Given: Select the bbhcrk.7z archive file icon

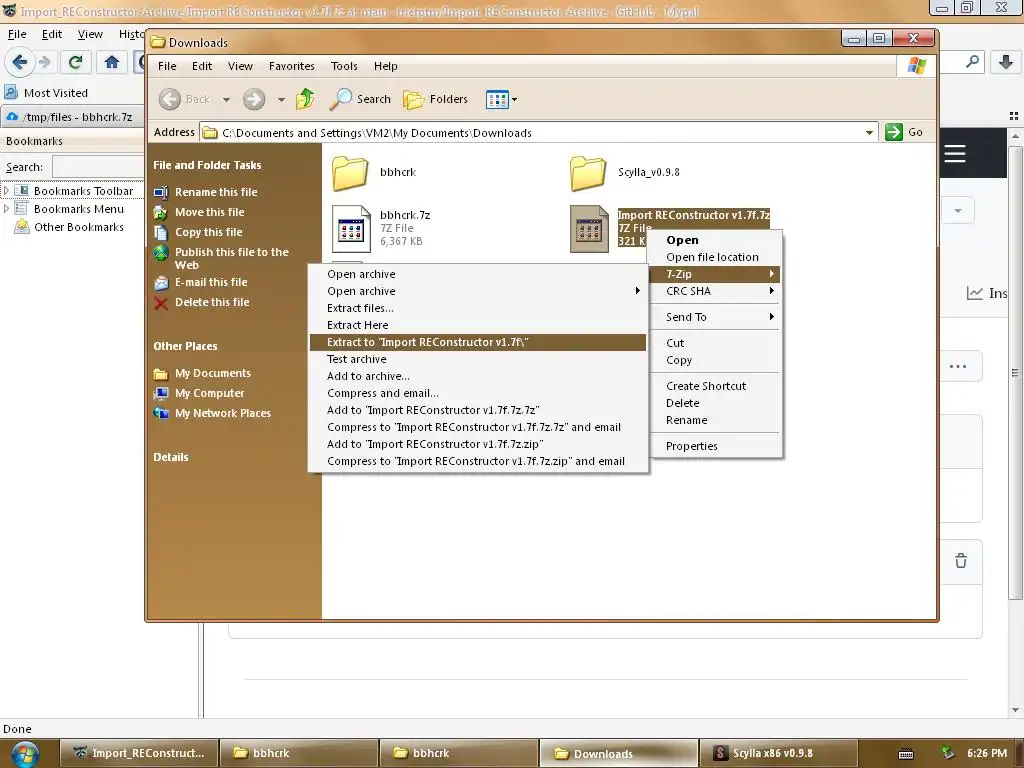Looking at the screenshot, I should click(351, 229).
